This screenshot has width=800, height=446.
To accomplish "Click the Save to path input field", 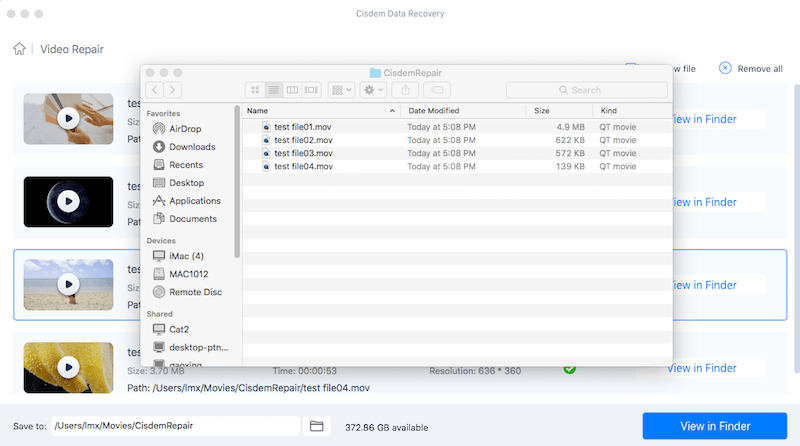I will click(x=175, y=426).
